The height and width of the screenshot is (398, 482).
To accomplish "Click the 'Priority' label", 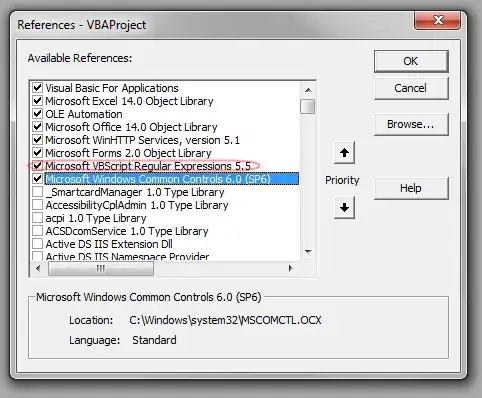I will 342,180.
